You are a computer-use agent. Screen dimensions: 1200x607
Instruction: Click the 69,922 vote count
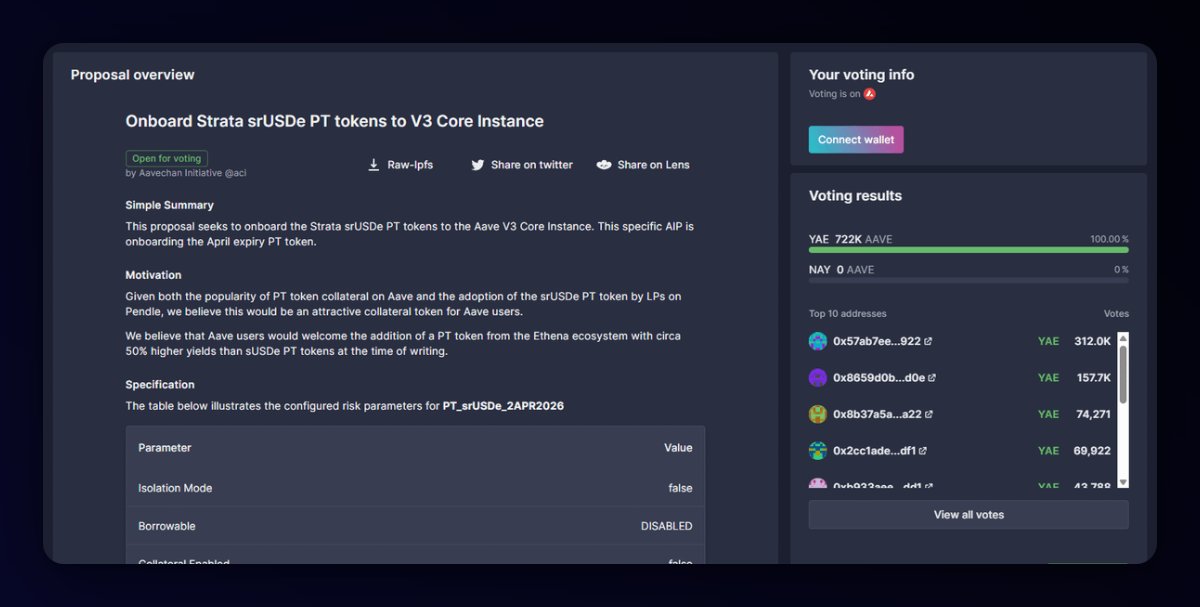click(x=1092, y=451)
